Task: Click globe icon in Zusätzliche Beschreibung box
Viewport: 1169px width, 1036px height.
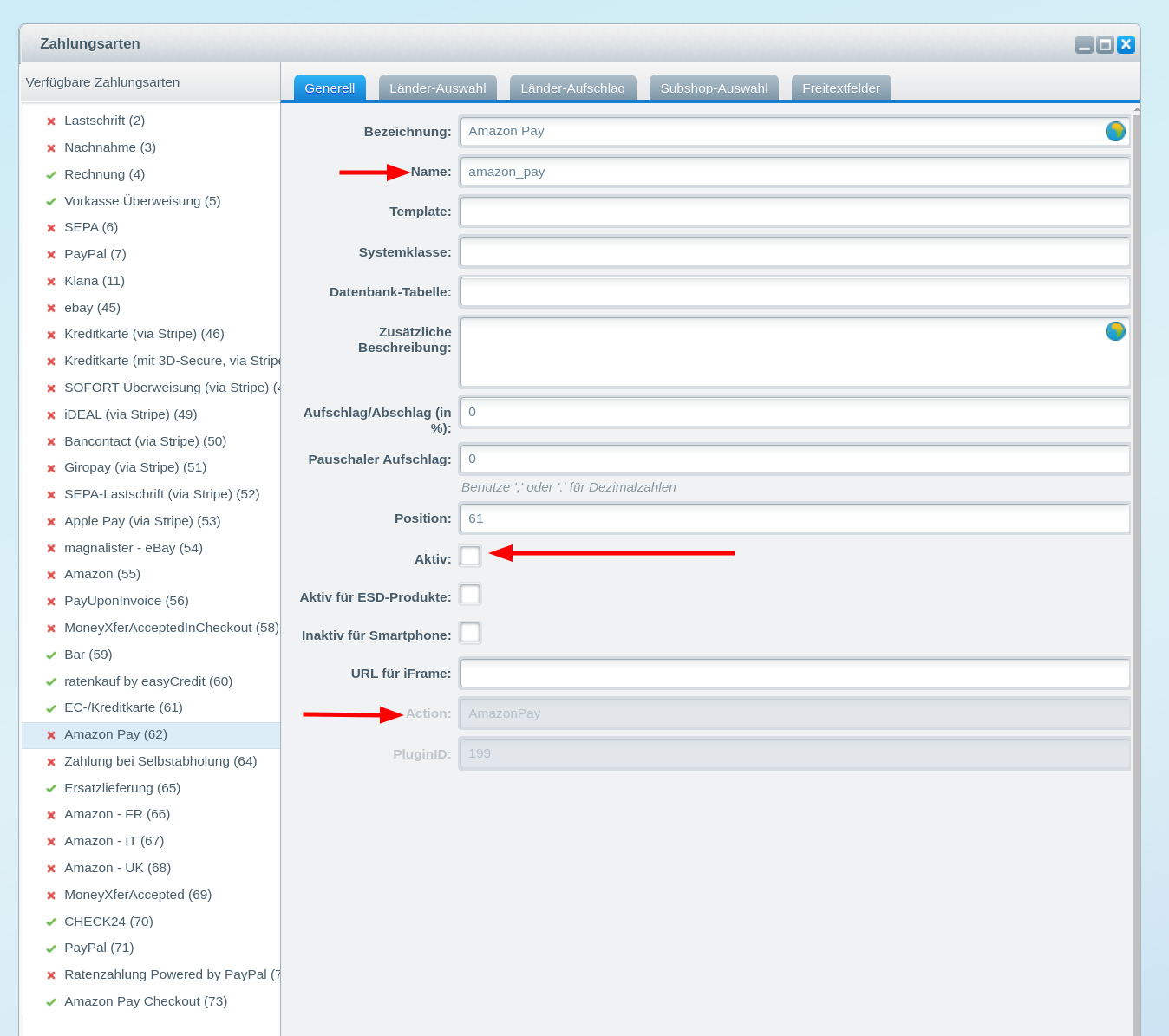Action: (x=1115, y=331)
